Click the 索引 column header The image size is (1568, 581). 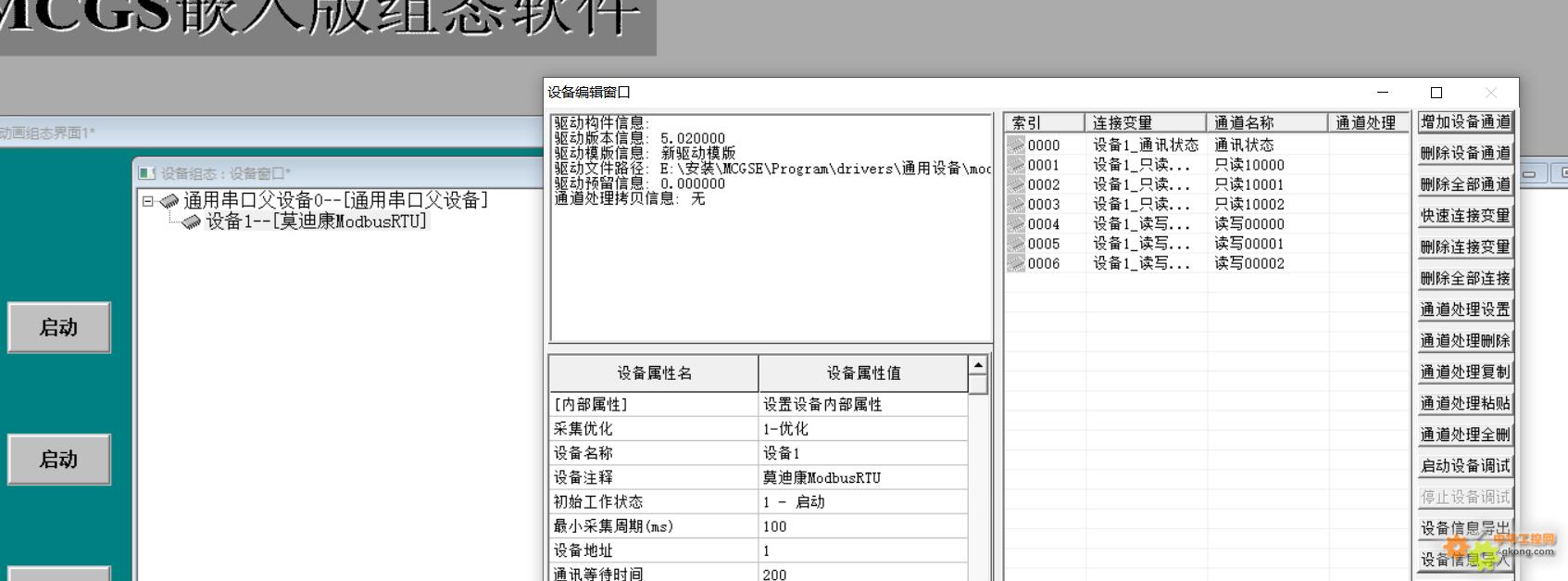1045,122
